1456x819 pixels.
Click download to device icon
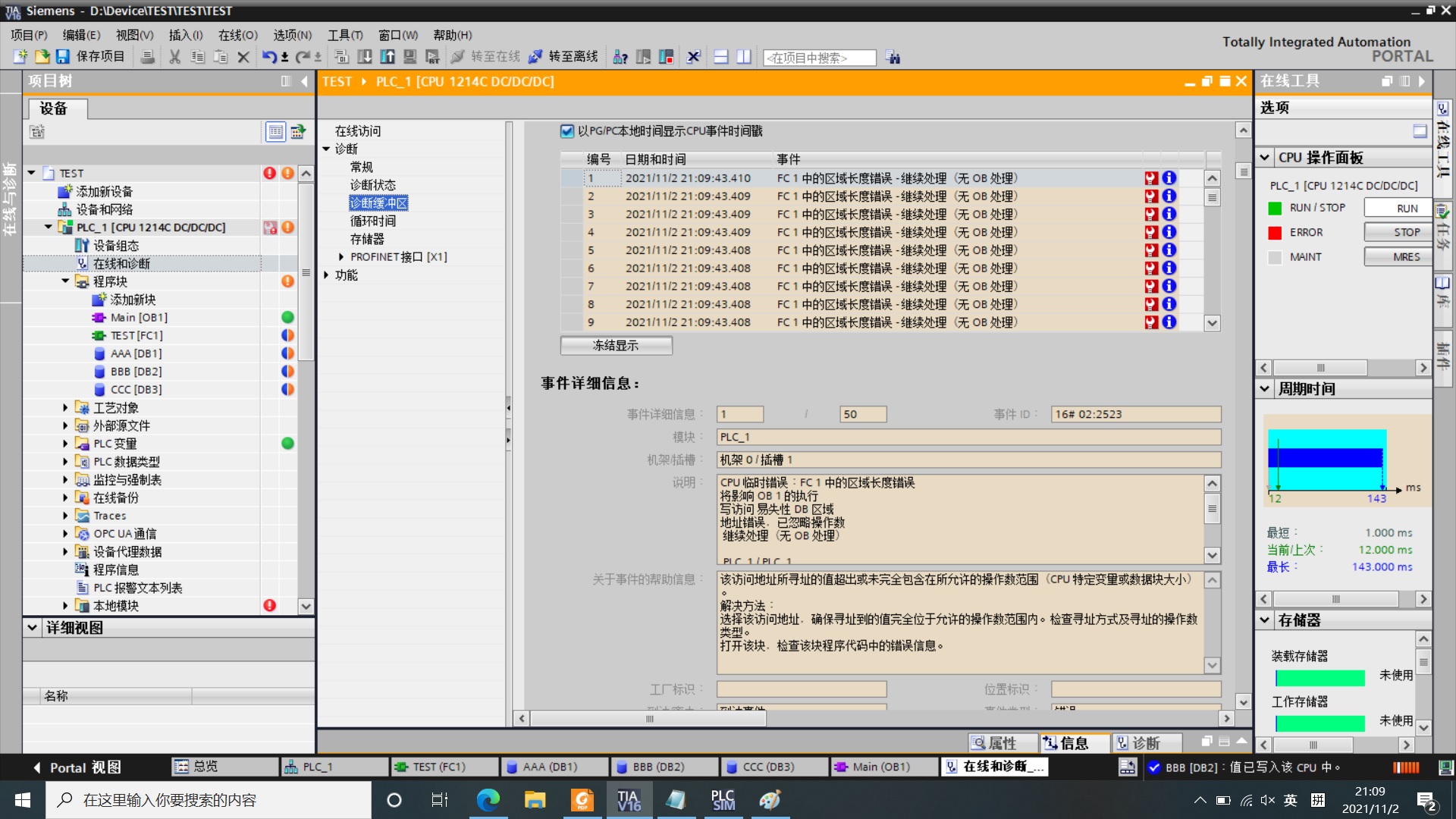(x=365, y=57)
